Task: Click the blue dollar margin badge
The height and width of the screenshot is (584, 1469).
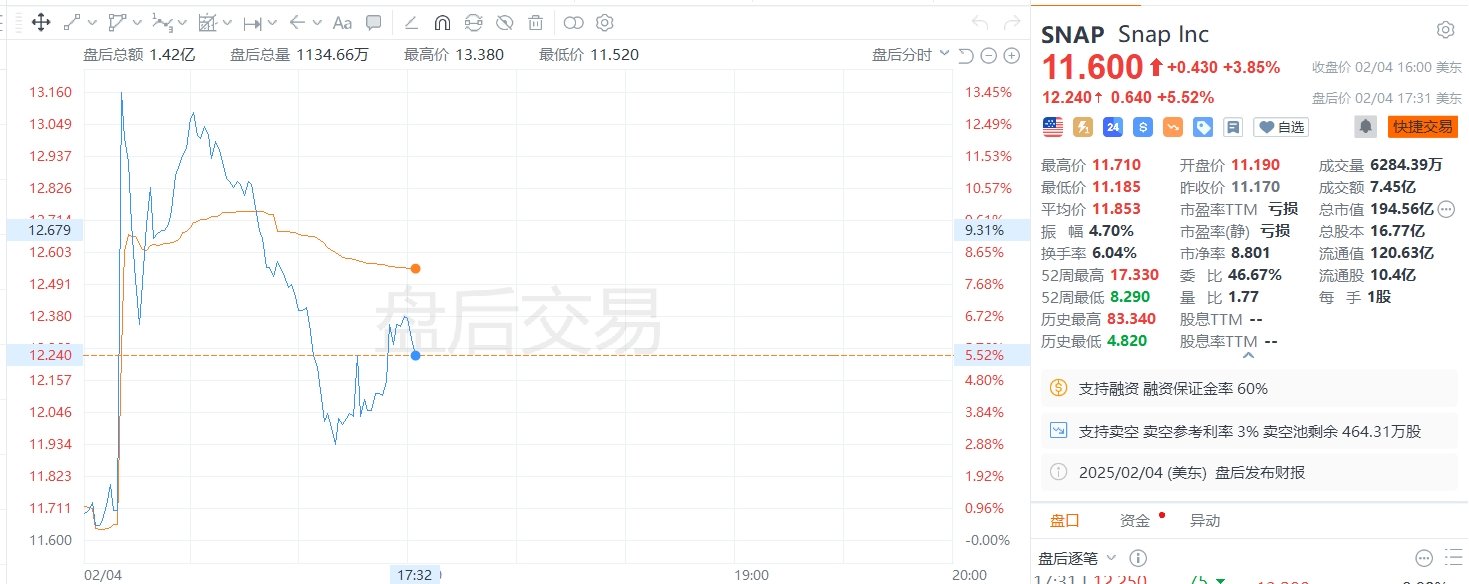Action: pos(1143,127)
